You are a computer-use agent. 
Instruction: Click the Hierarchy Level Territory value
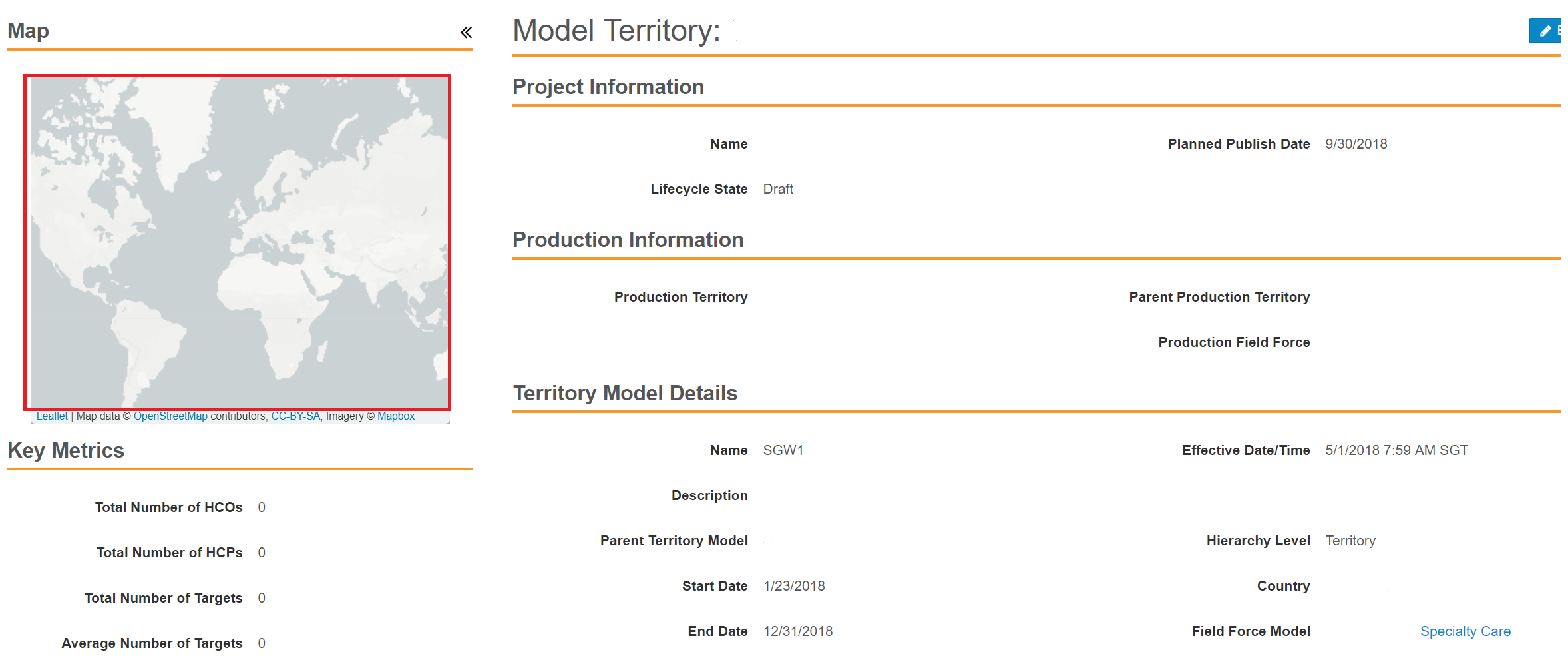[1350, 541]
